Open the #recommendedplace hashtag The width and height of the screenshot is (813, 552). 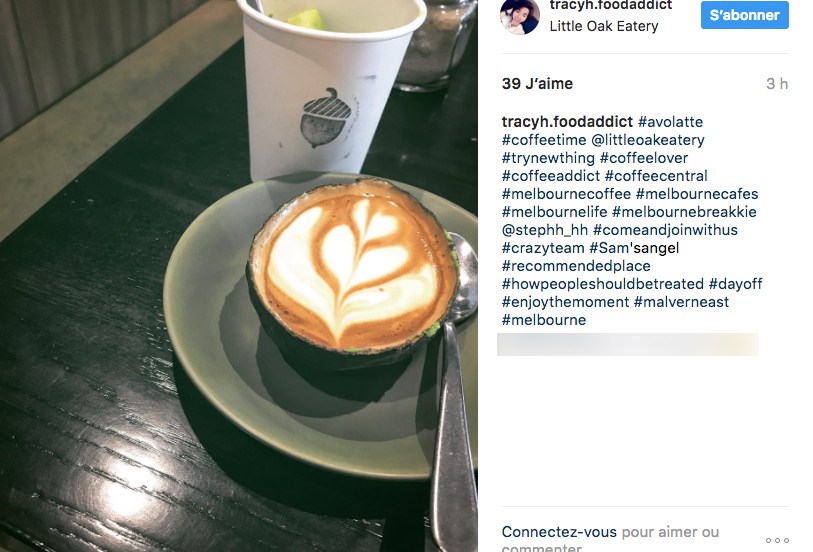pos(576,266)
